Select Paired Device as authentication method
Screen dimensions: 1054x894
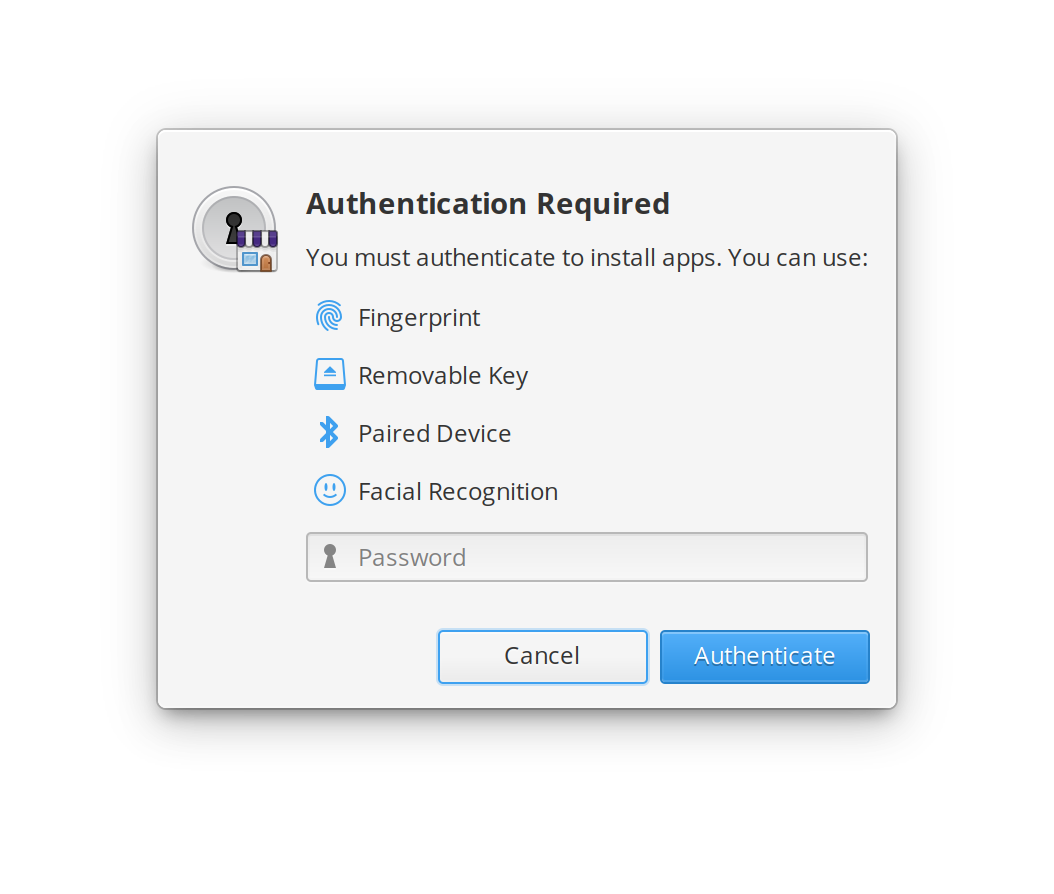coord(434,433)
